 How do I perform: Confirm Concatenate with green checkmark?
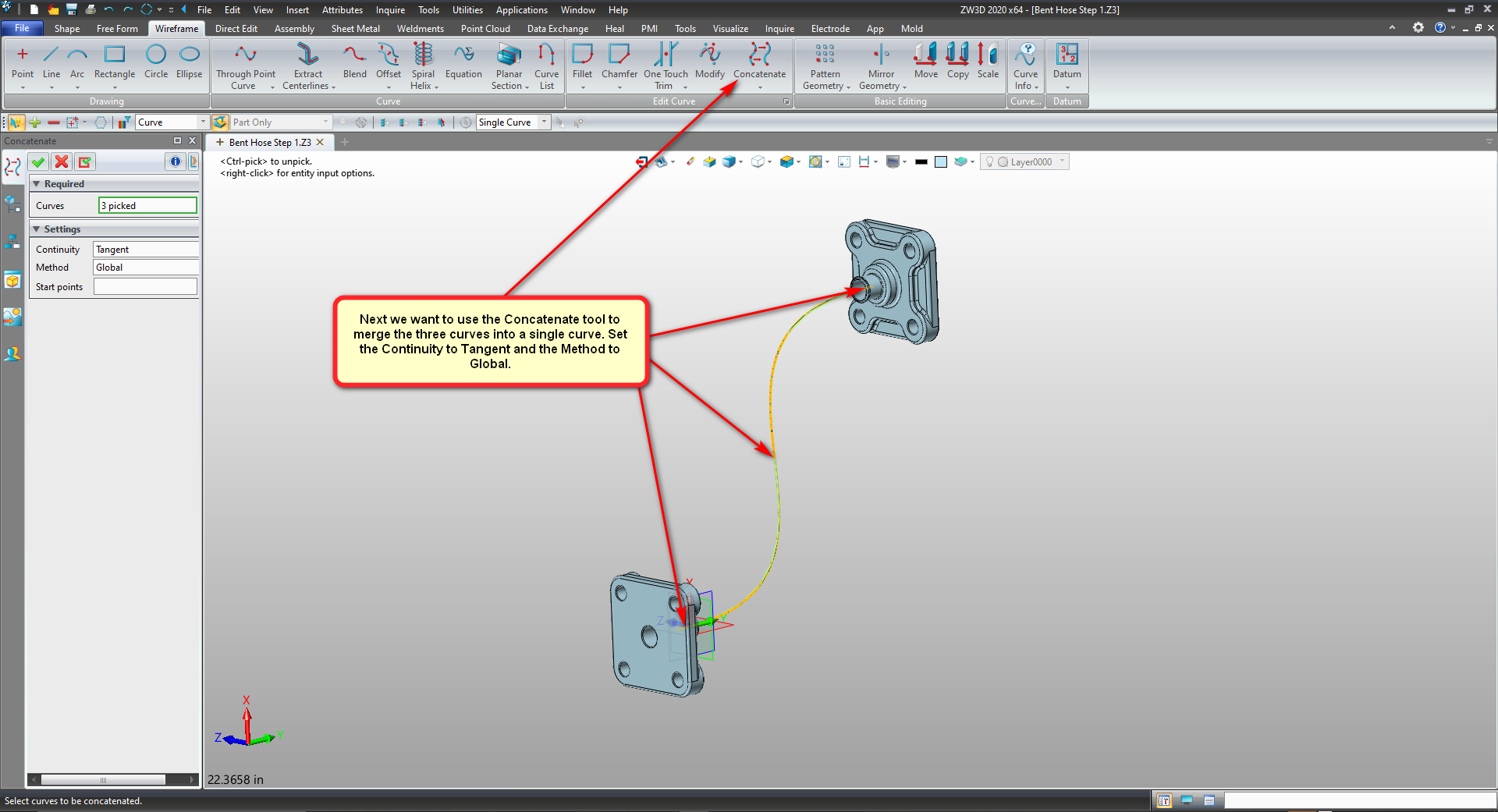pos(37,161)
